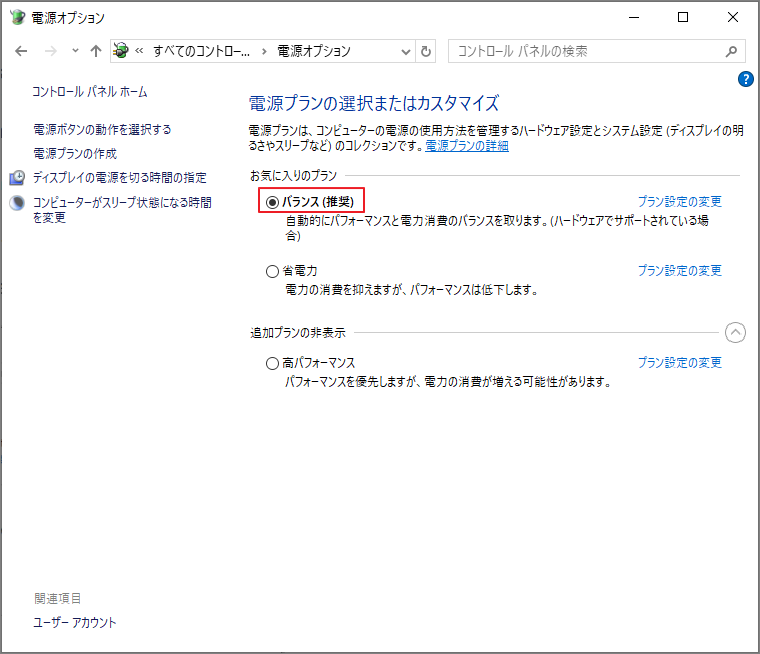Click the sleep moon icon in sidebar

(17, 203)
